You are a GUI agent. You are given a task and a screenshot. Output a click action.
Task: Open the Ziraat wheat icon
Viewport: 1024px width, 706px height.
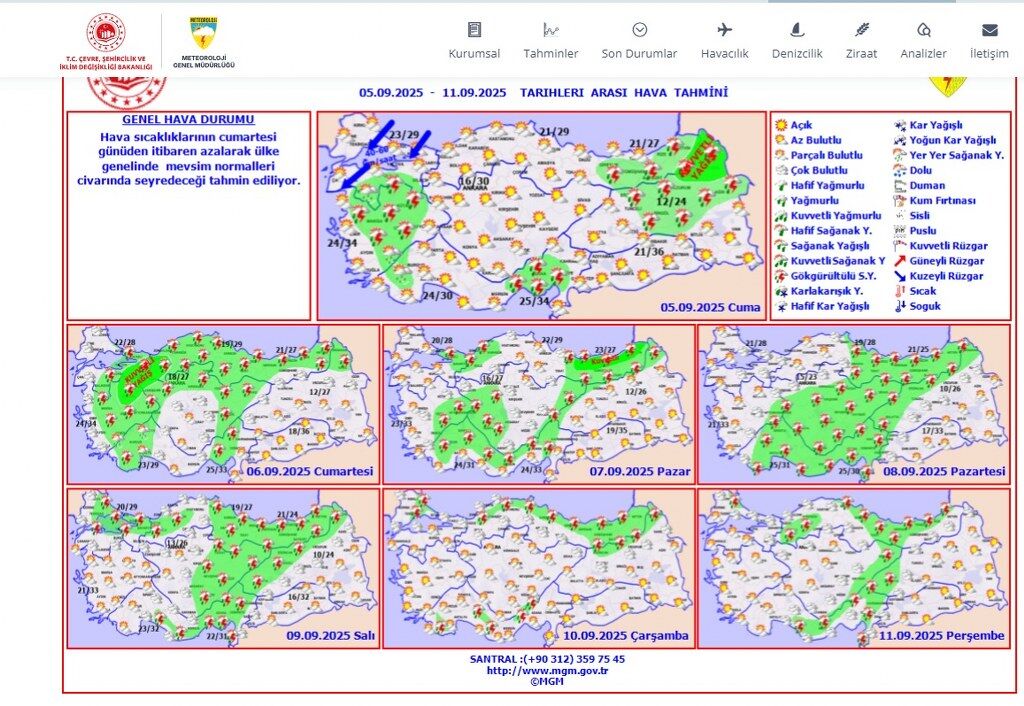pyautogui.click(x=861, y=30)
